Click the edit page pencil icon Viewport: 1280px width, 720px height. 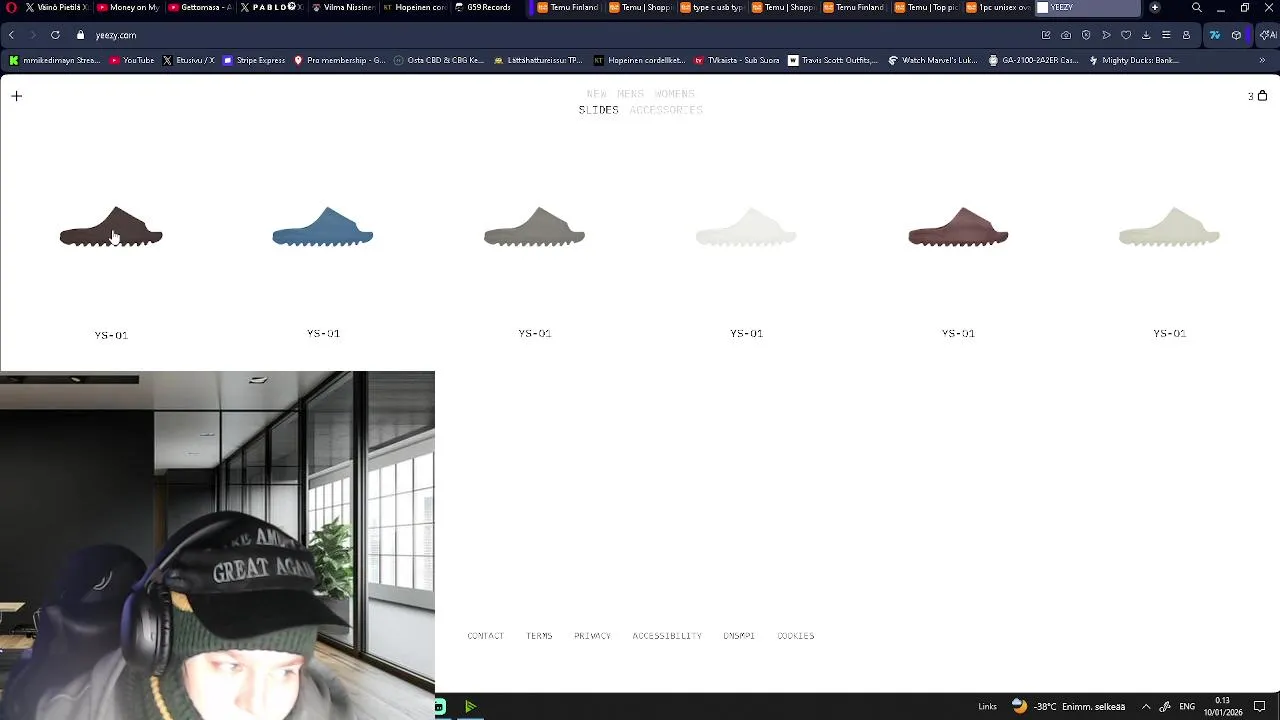1046,35
